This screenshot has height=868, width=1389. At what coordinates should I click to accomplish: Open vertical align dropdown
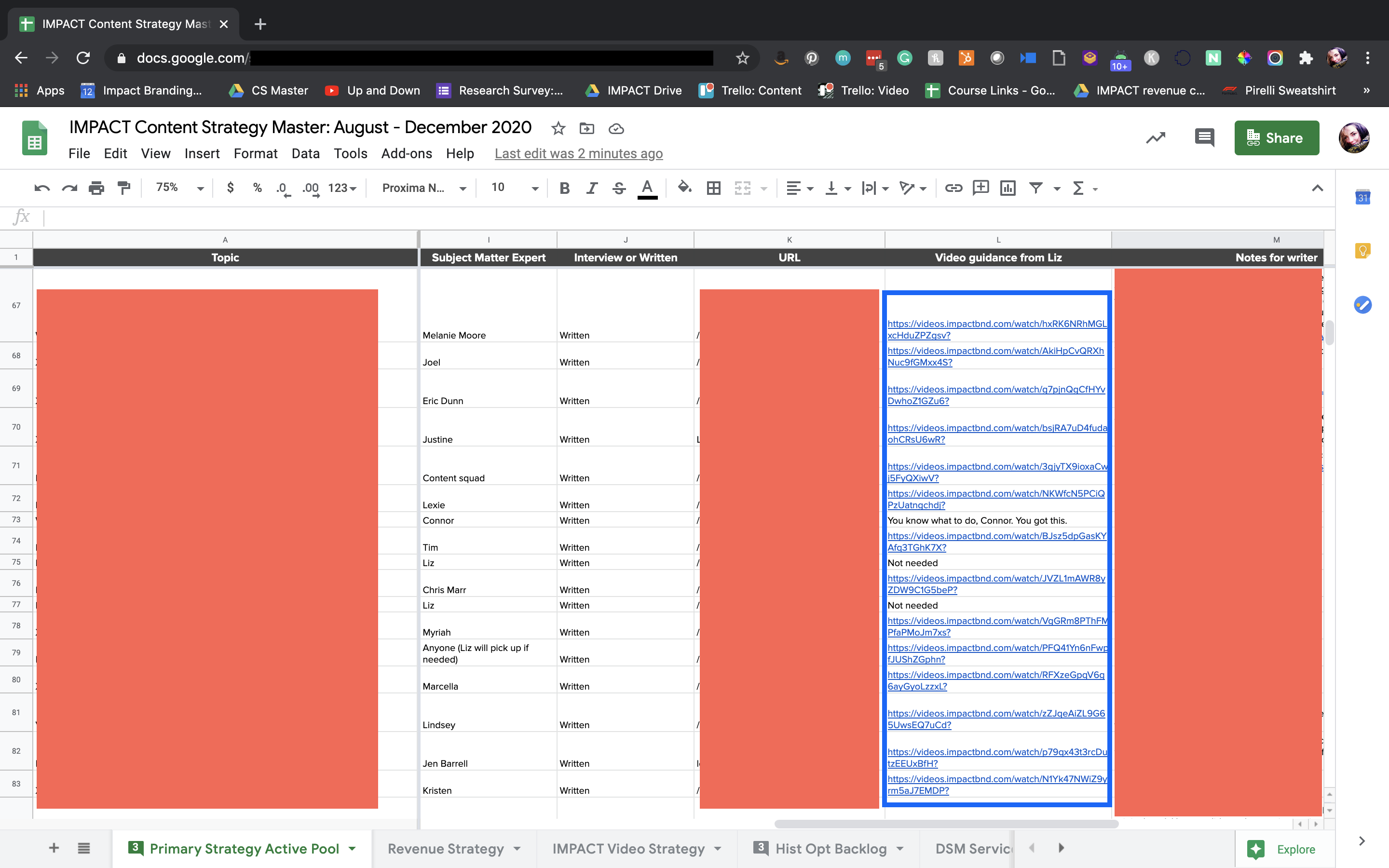837,188
